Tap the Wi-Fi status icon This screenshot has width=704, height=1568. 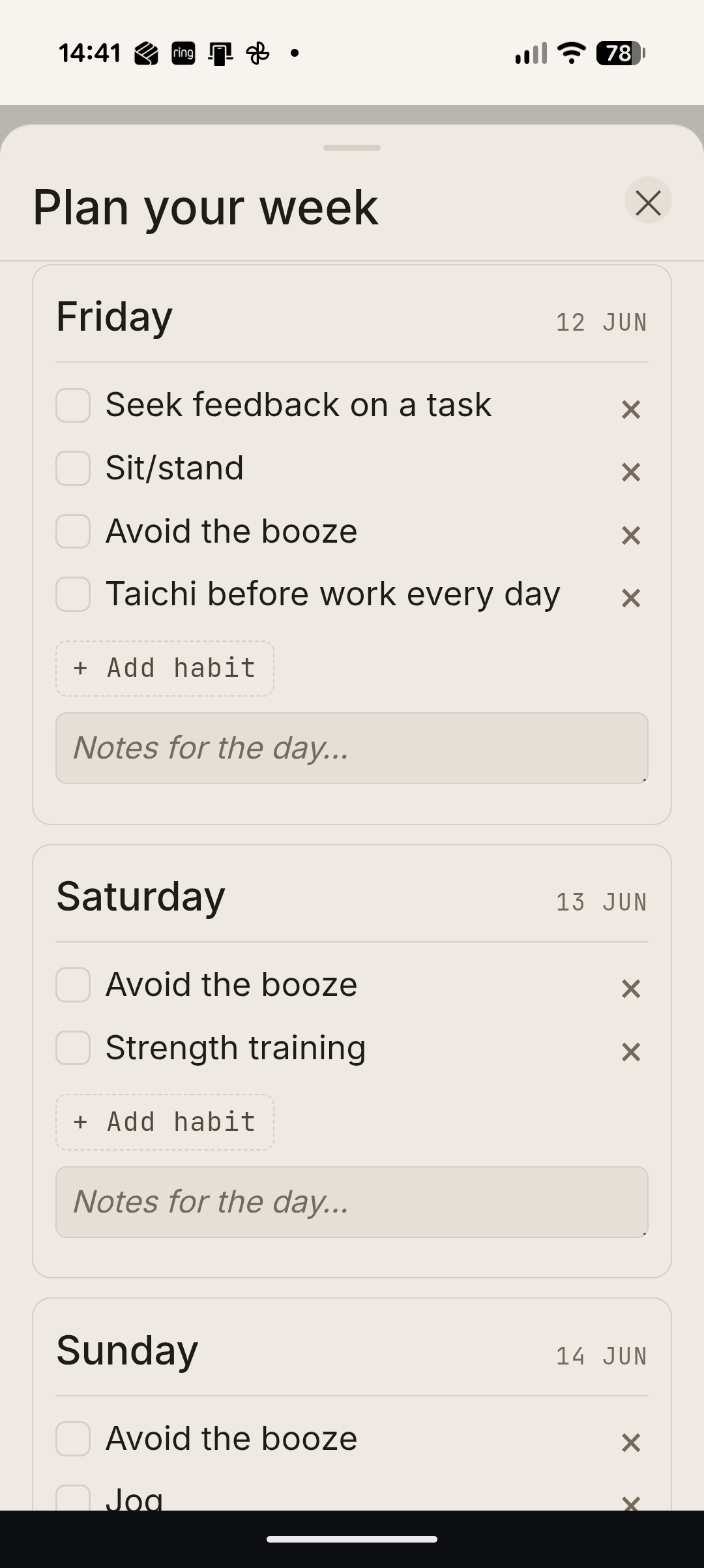(x=572, y=53)
